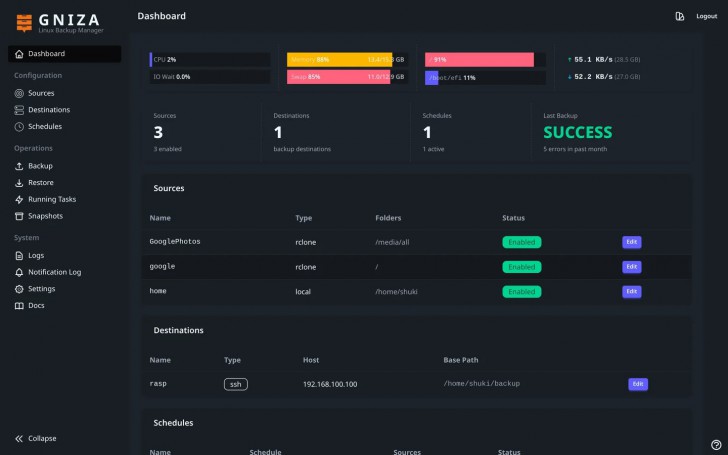Image resolution: width=728 pixels, height=455 pixels.
Task: Open the Backup operations page
Action: [x=65, y=166]
